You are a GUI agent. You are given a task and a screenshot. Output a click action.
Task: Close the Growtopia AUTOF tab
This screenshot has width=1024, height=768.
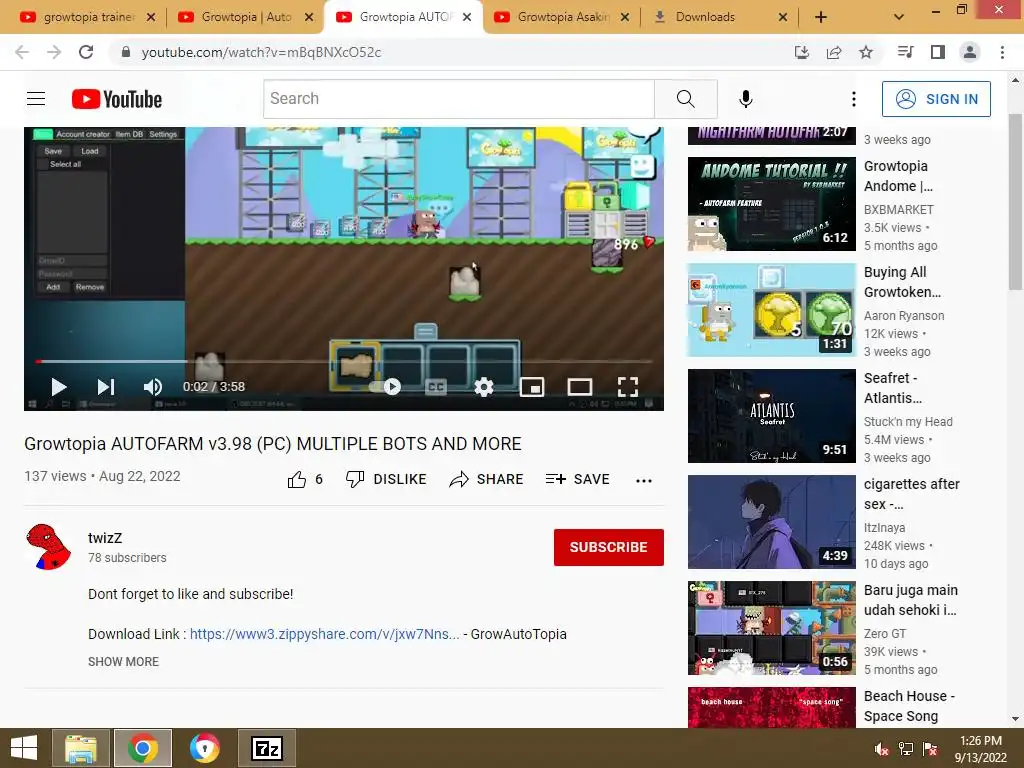[467, 17]
